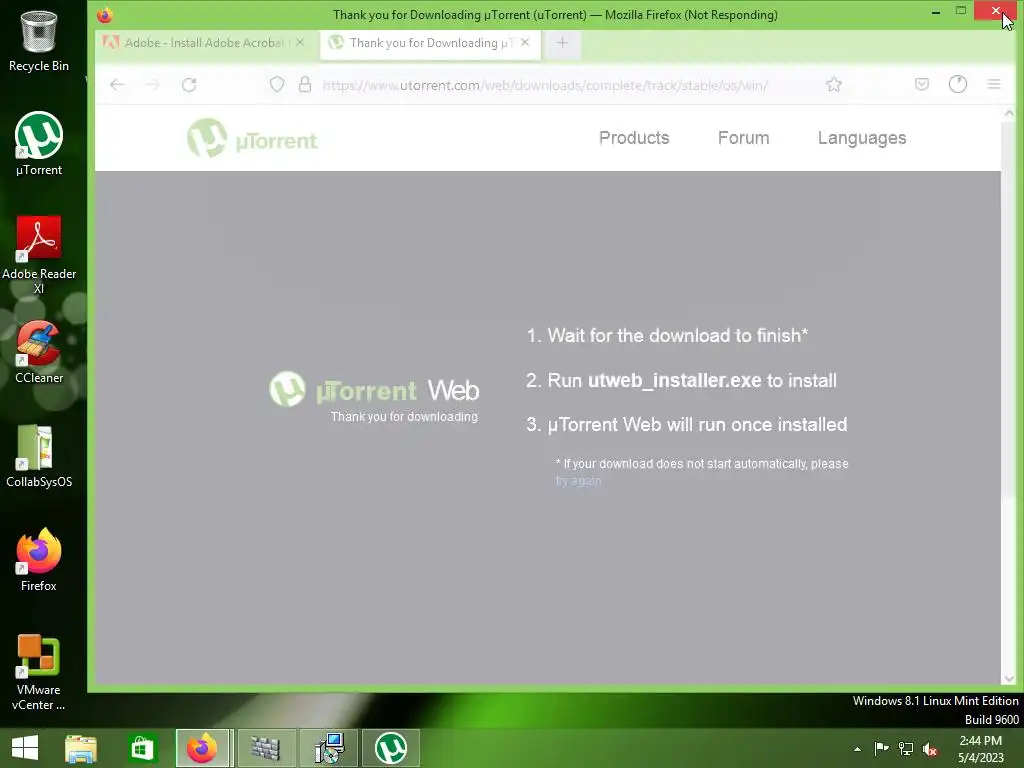
Task: Switch to the µTorrent taskbar app
Action: (391, 748)
